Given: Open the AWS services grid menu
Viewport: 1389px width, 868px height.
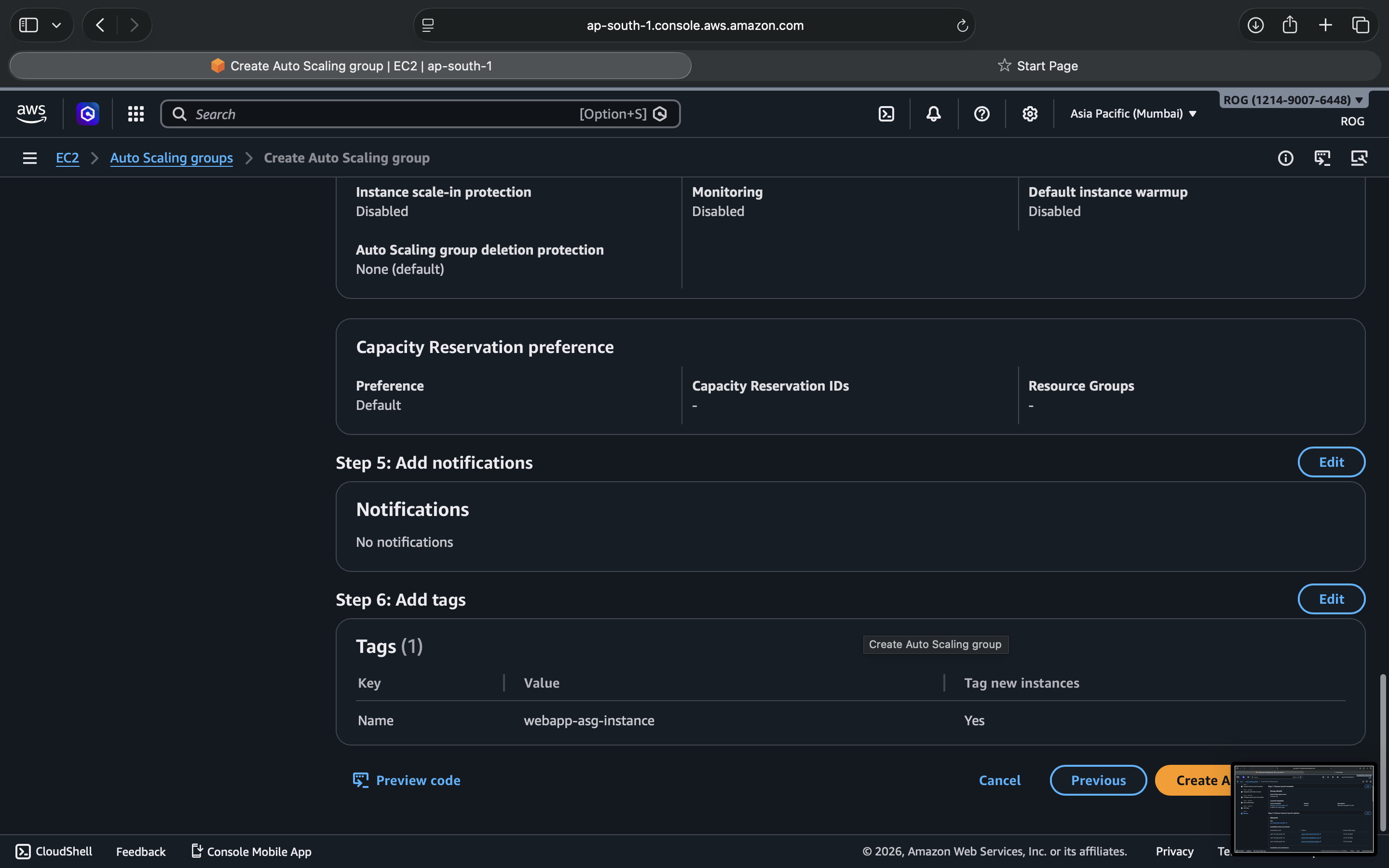Looking at the screenshot, I should pyautogui.click(x=136, y=114).
